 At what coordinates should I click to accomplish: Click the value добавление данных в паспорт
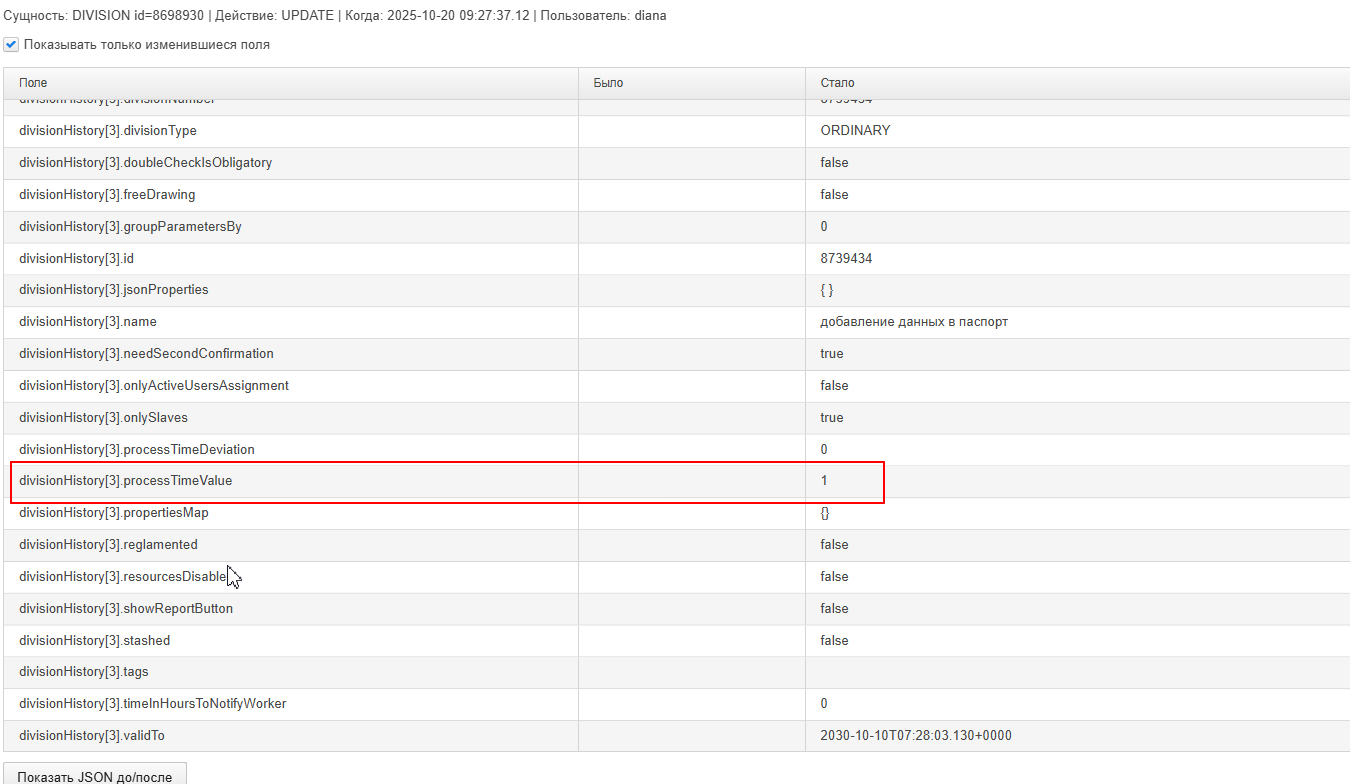(914, 322)
